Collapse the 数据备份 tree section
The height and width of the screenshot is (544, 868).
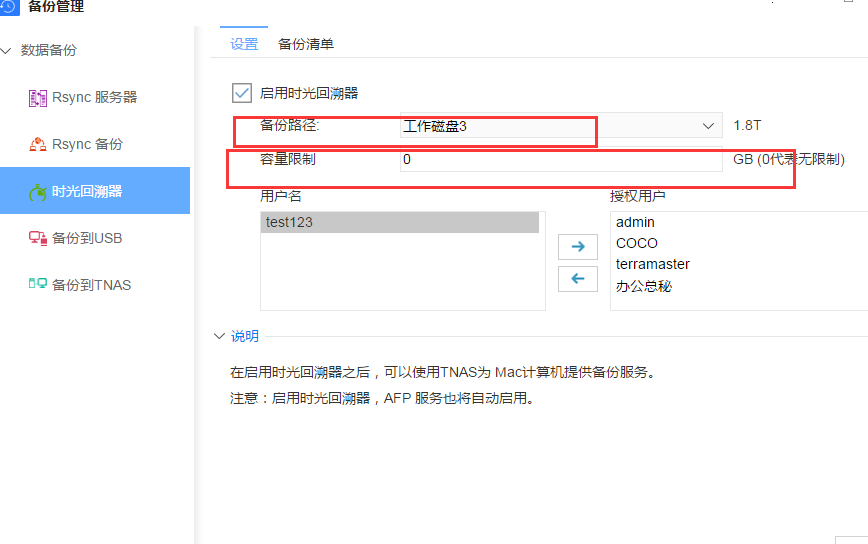(x=7, y=50)
